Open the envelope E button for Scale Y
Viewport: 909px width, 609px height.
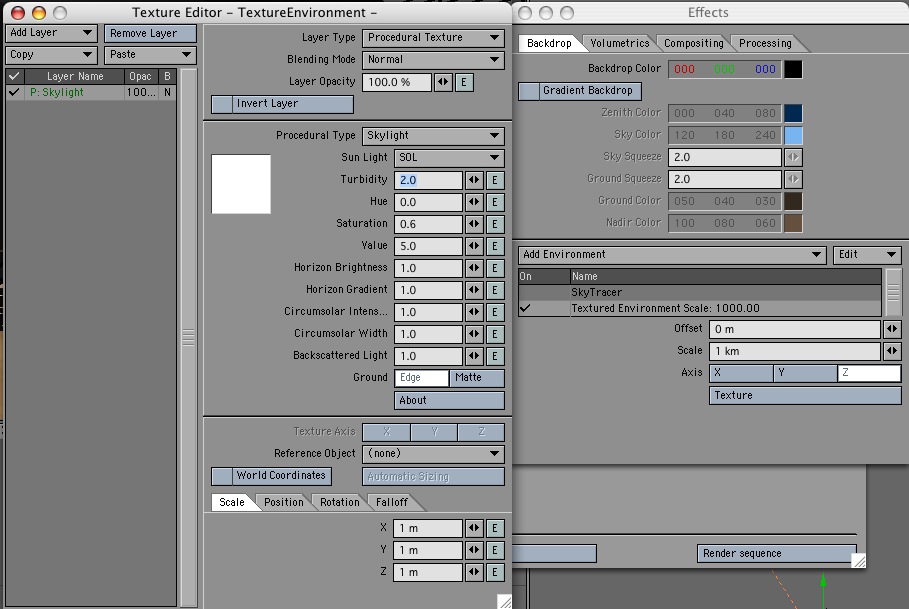495,550
